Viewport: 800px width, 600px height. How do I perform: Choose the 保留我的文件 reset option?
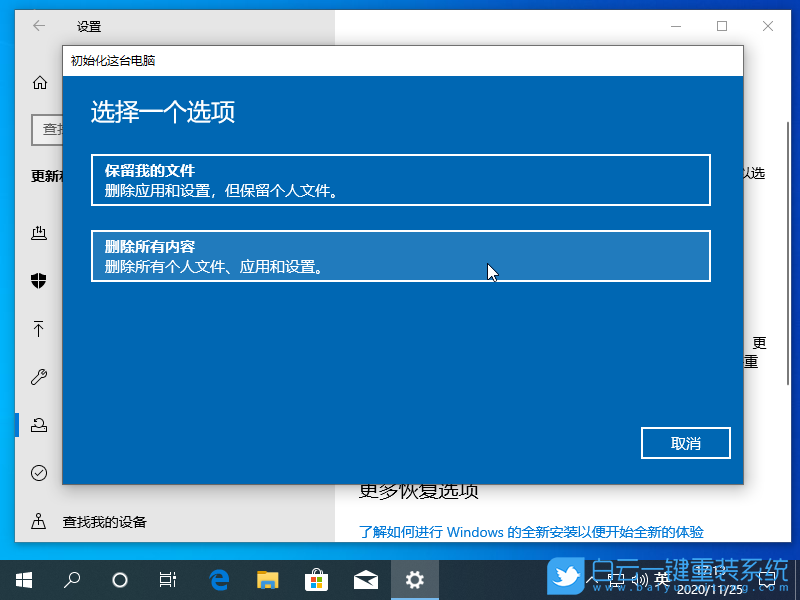[400, 180]
